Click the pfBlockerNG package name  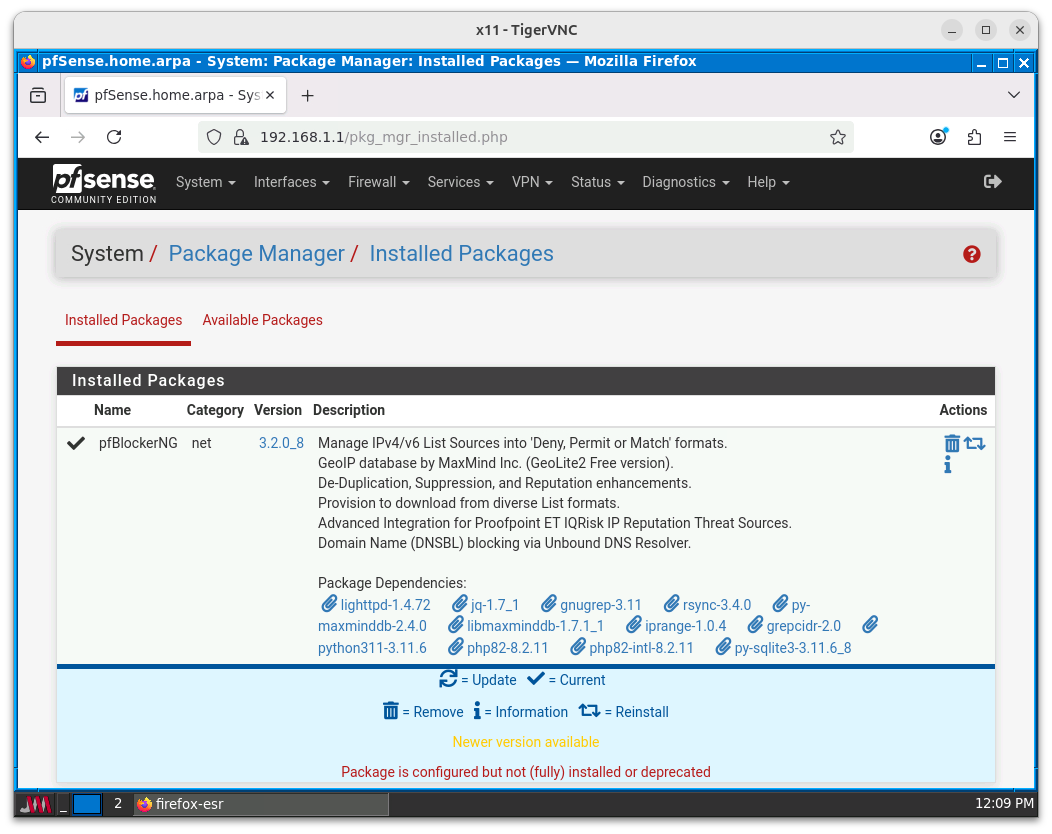click(x=138, y=444)
